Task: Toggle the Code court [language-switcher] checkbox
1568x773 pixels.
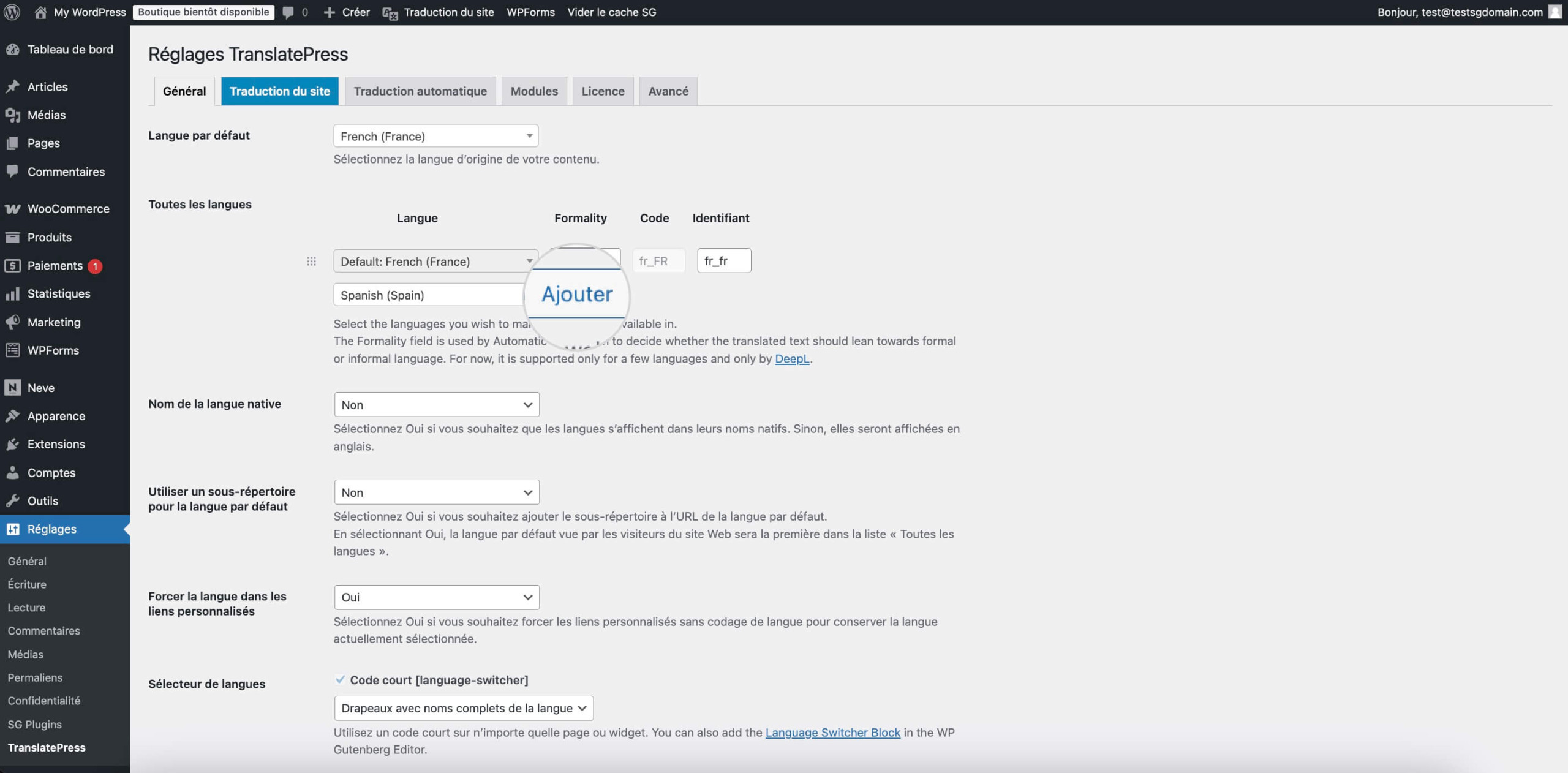Action: pyautogui.click(x=340, y=679)
